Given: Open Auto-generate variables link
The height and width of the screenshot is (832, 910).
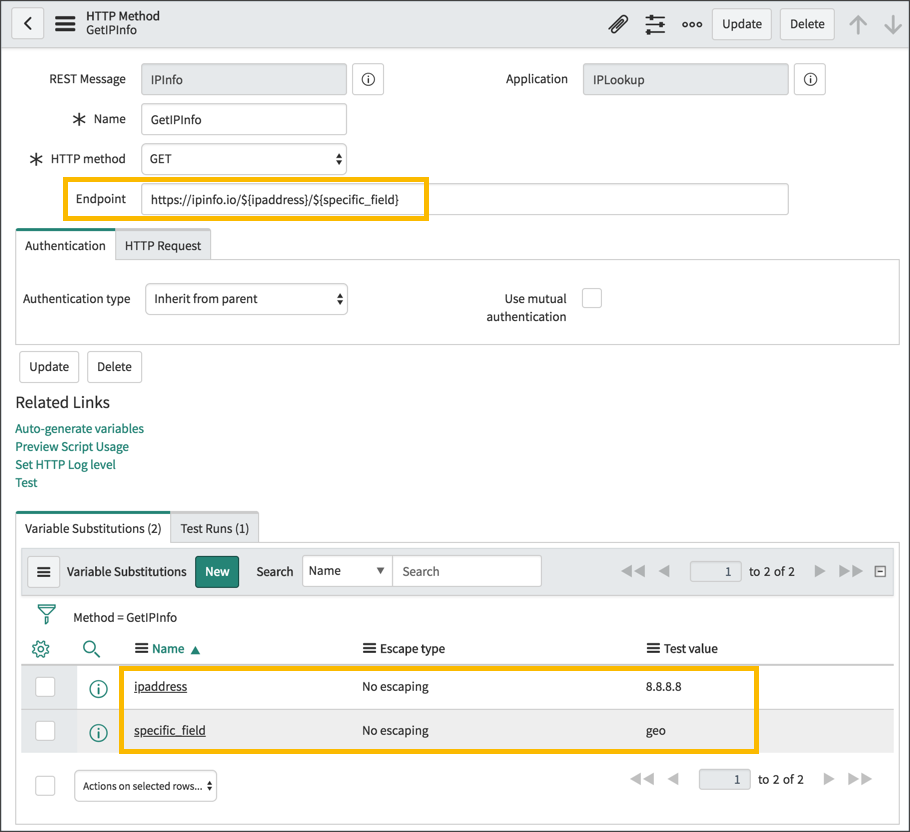Looking at the screenshot, I should click(80, 429).
